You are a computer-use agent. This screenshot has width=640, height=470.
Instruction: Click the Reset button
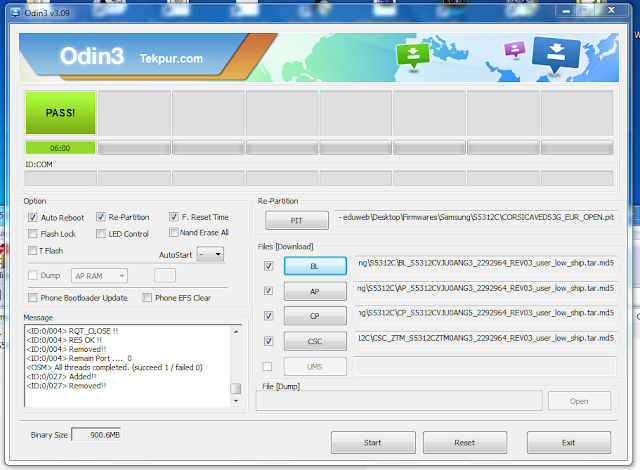pyautogui.click(x=465, y=442)
